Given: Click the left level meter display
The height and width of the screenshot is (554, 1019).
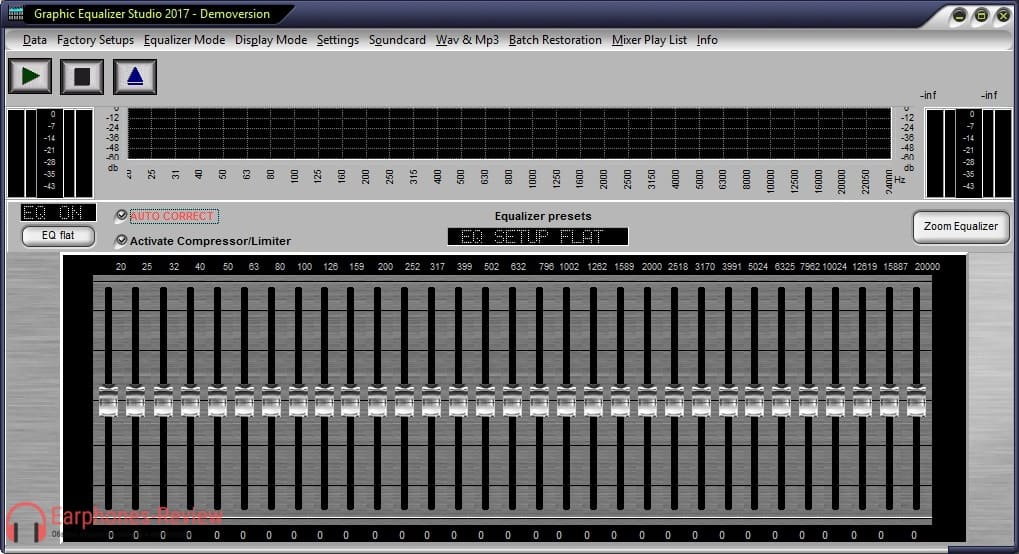Looking at the screenshot, I should tap(49, 153).
